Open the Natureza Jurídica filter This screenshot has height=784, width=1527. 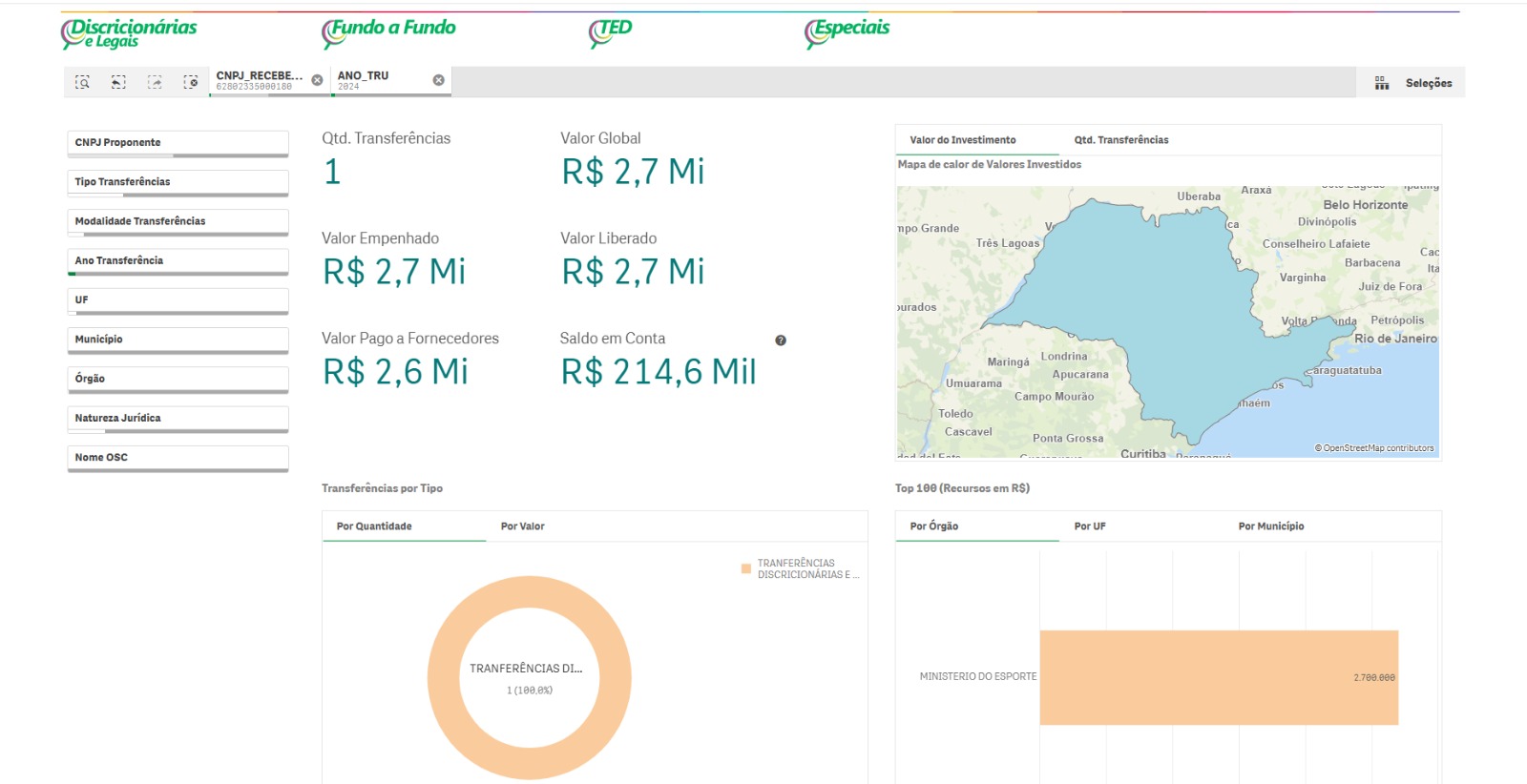pyautogui.click(x=178, y=419)
